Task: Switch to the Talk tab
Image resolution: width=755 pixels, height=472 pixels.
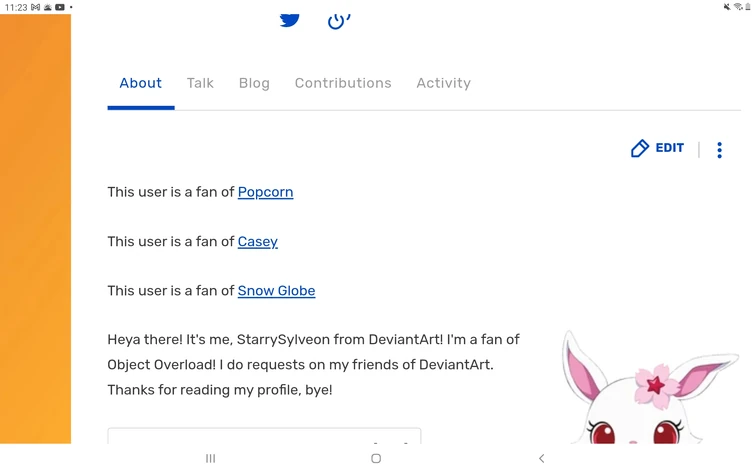Action: point(200,83)
